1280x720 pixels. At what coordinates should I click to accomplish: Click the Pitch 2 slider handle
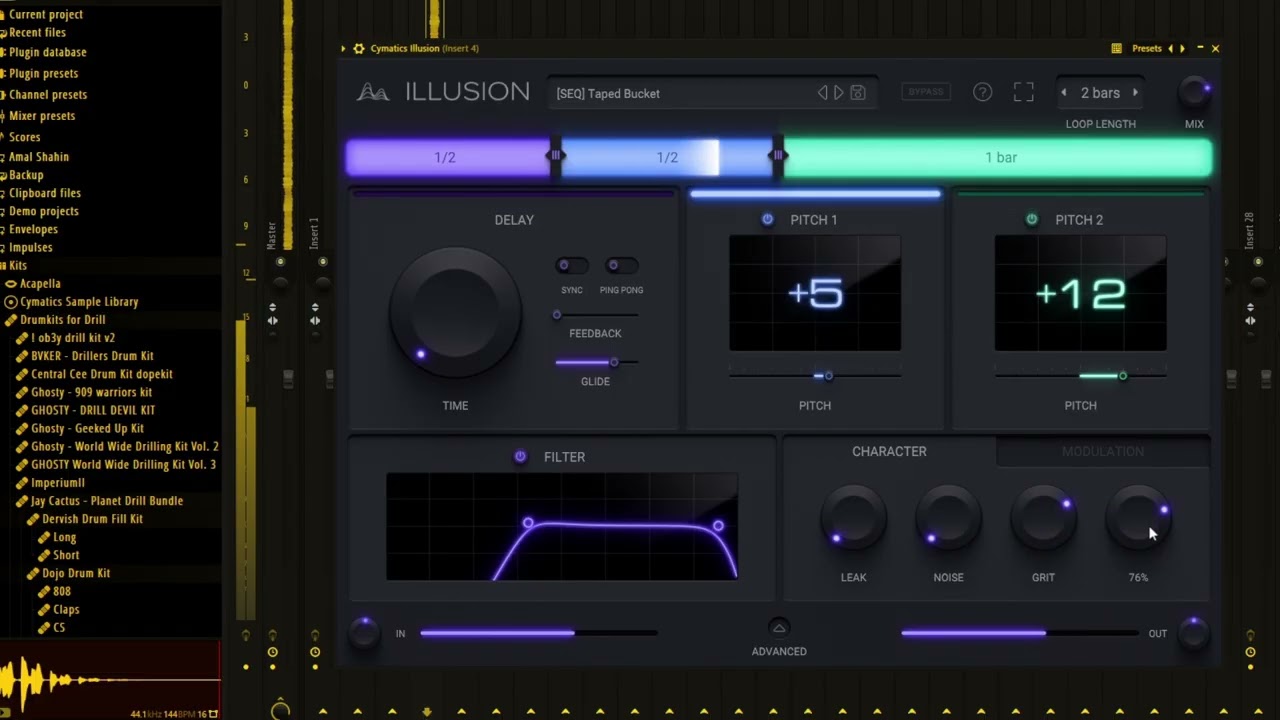(x=1123, y=376)
